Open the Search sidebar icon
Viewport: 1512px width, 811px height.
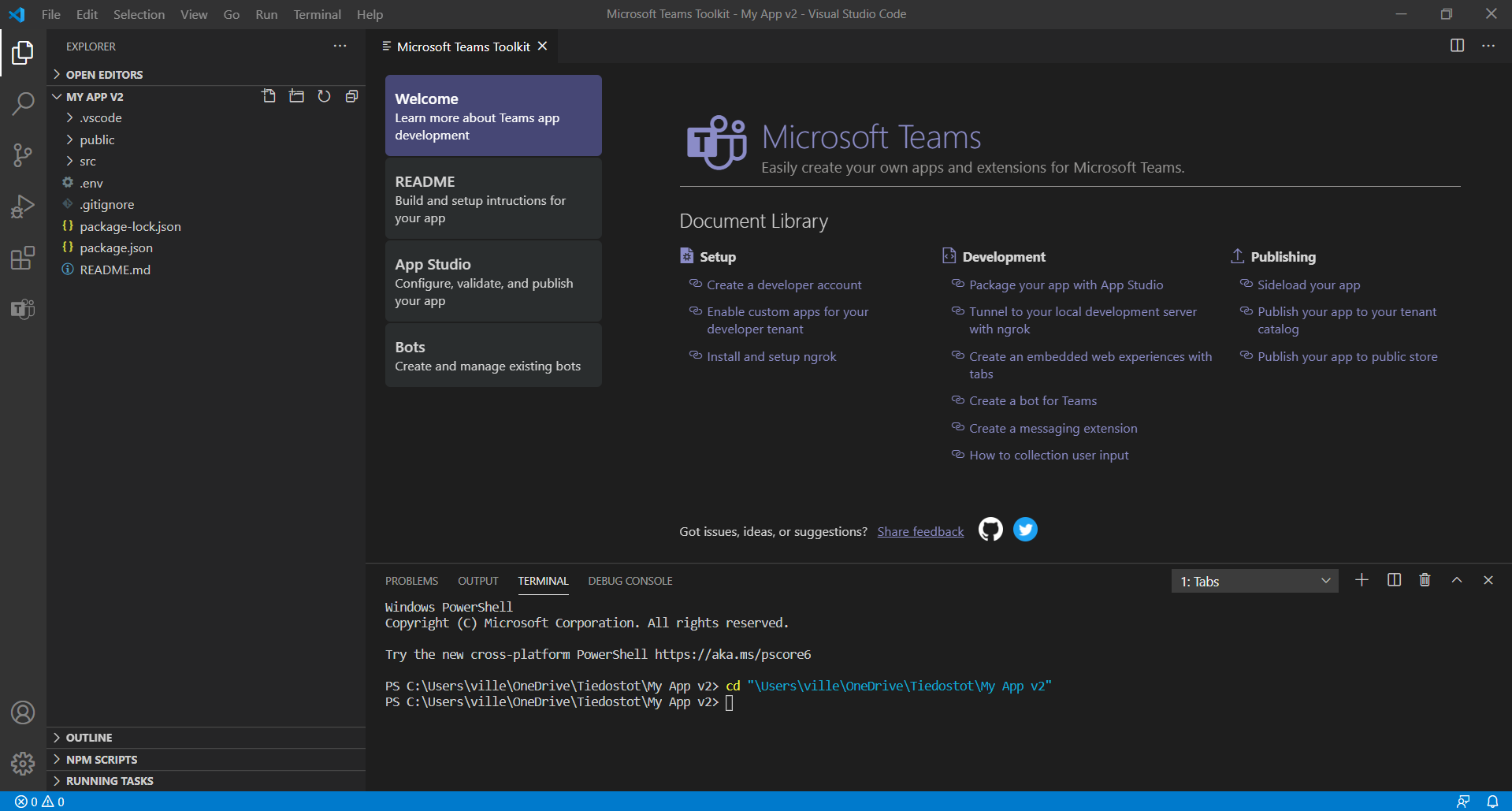point(23,103)
